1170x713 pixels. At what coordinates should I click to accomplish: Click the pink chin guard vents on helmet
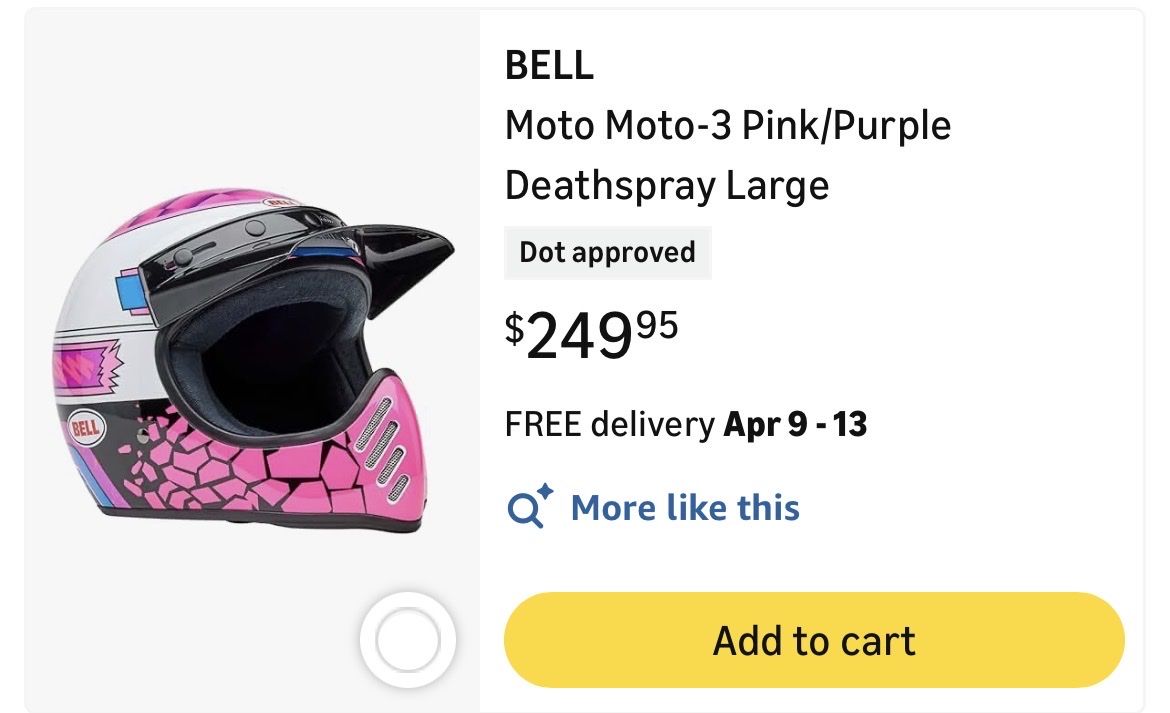tap(381, 440)
